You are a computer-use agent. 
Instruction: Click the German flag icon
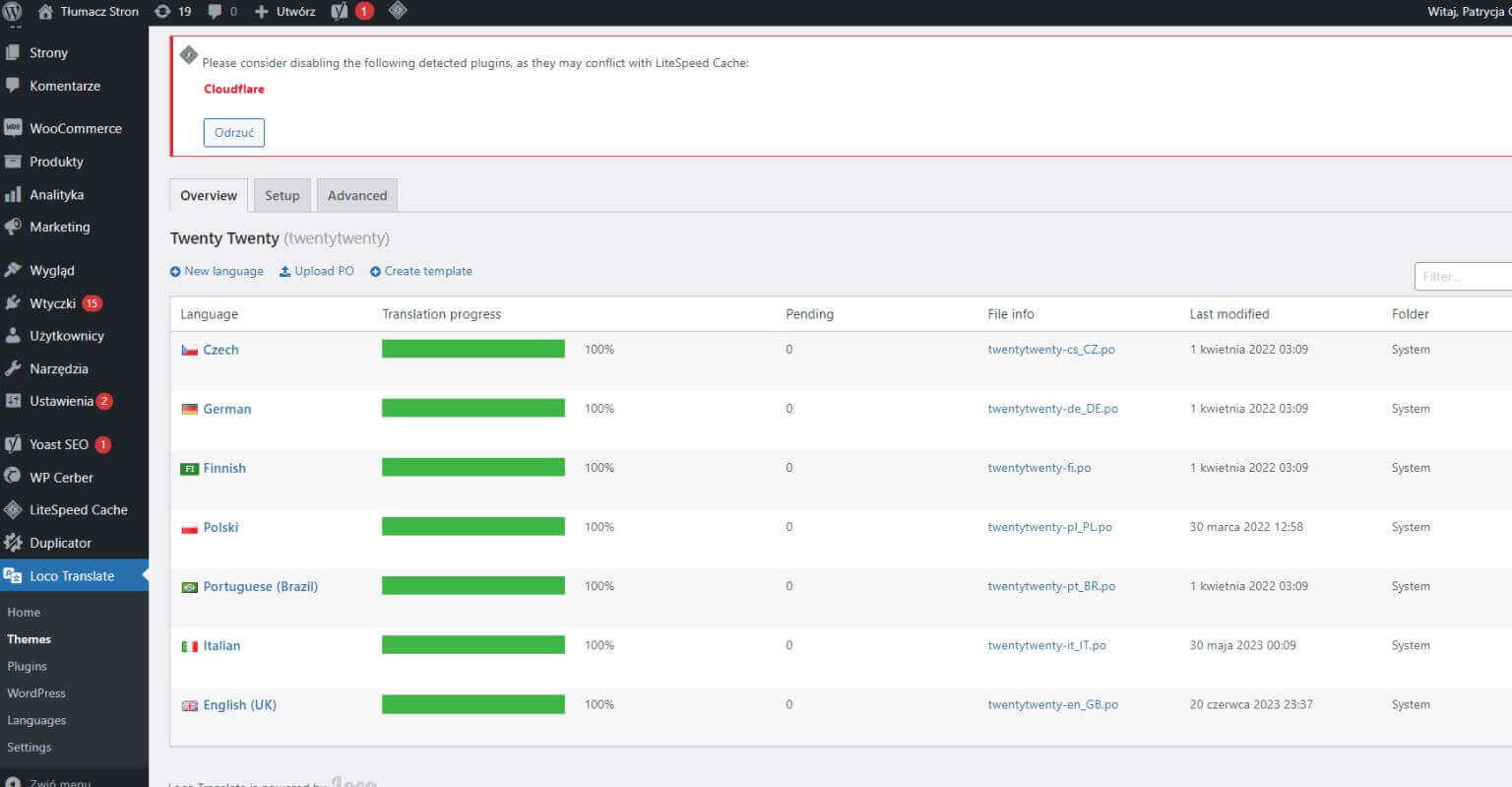(x=190, y=409)
